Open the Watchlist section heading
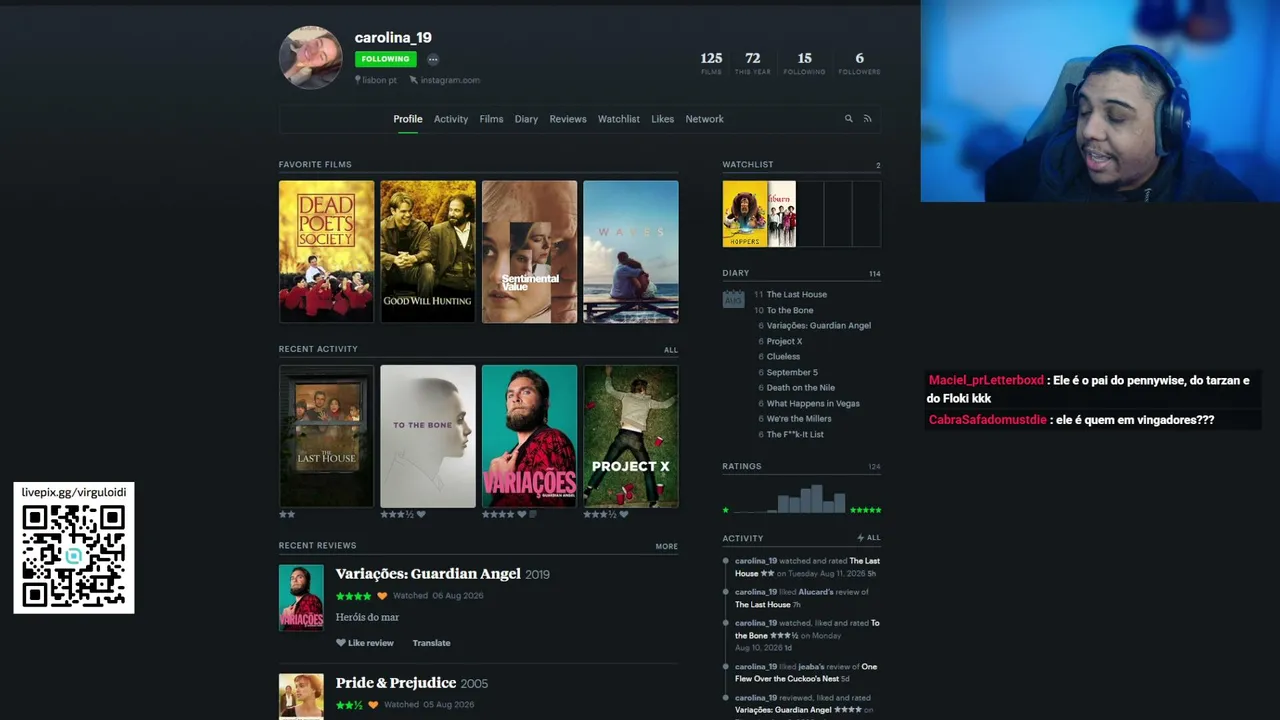Viewport: 1280px width, 720px height. (748, 165)
